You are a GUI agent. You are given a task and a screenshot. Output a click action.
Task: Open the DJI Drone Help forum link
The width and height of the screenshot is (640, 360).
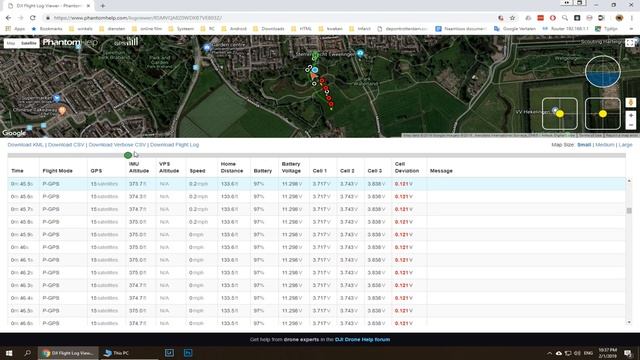pyautogui.click(x=362, y=340)
